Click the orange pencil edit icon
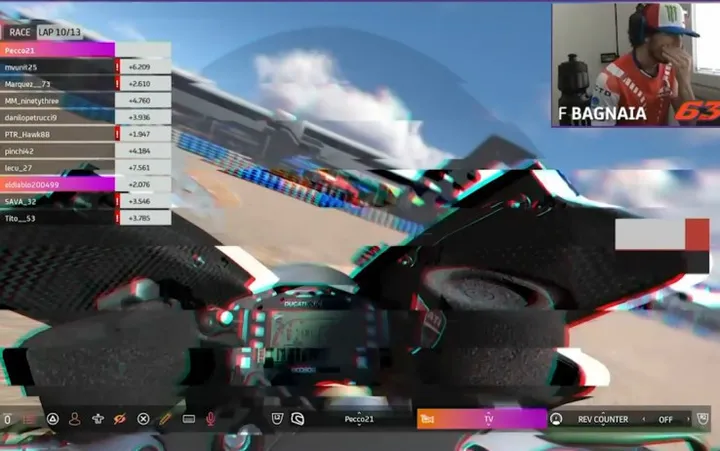Screen dimensions: 720x451 166,419
